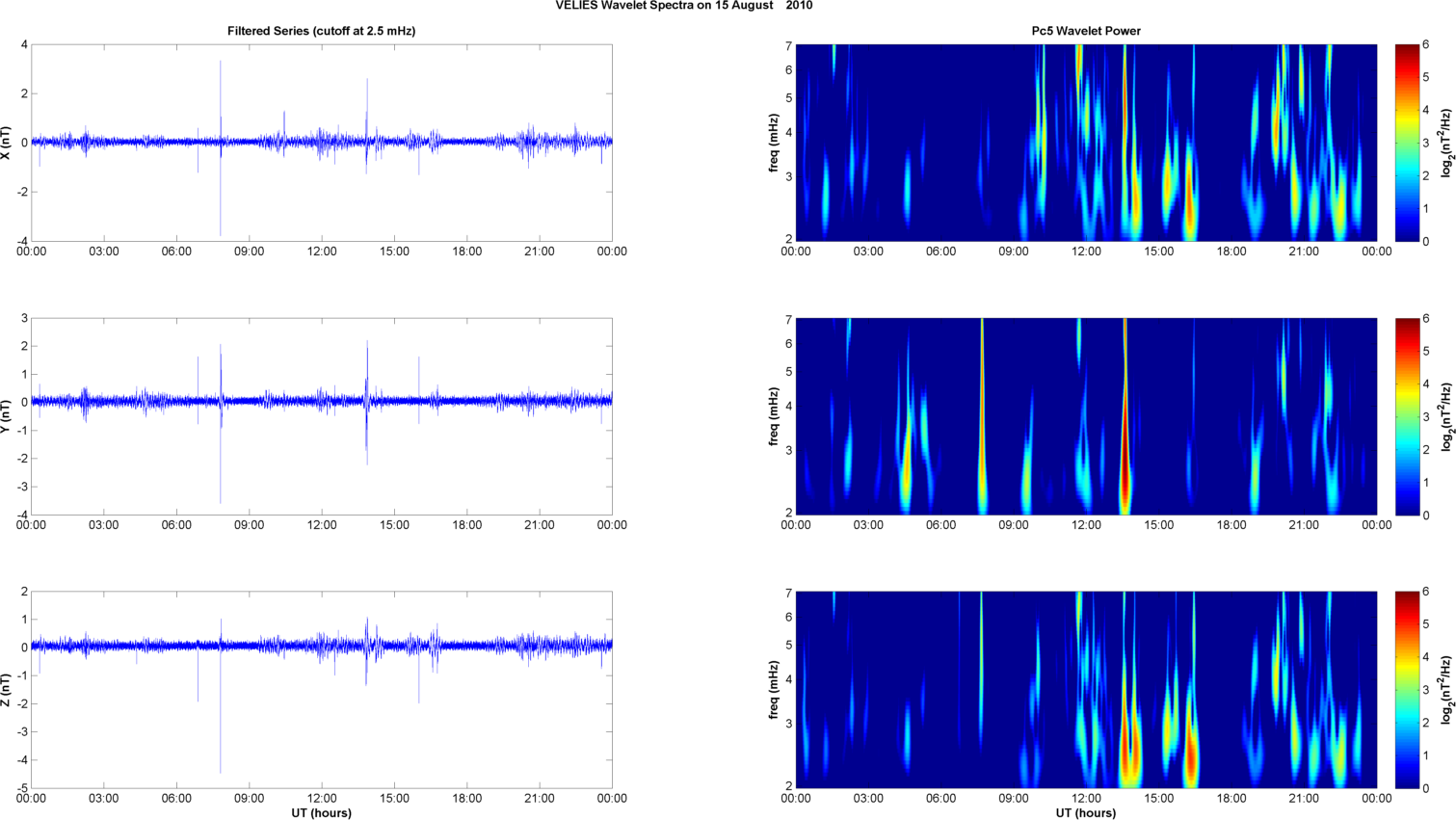The width and height of the screenshot is (1456, 820).
Task: Click the '3' tick atop the Y (nT) axis
Action: pyautogui.click(x=25, y=318)
